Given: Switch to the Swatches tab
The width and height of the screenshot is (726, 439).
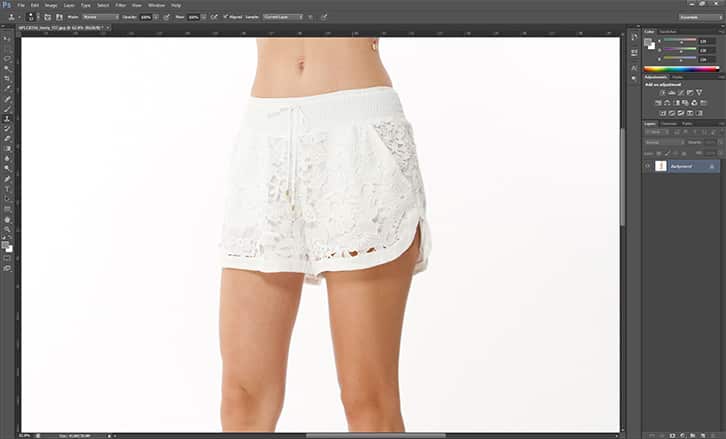Looking at the screenshot, I should [668, 31].
